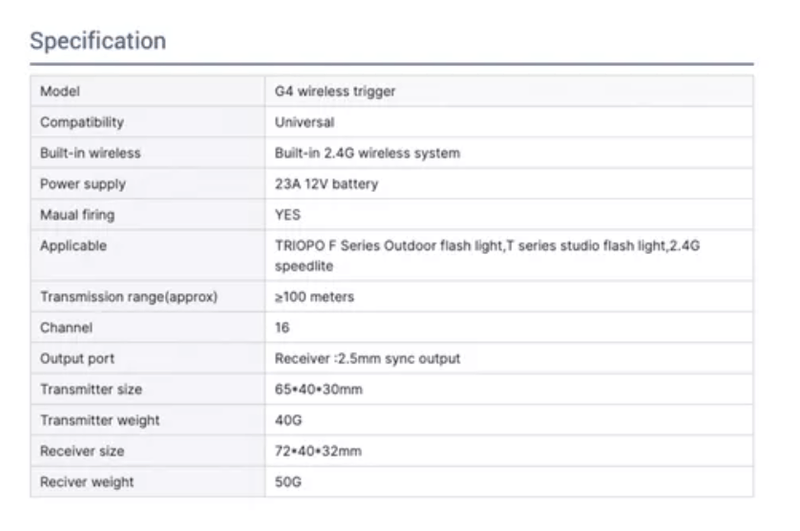Select the Maual firing label
The height and width of the screenshot is (531, 800).
click(x=78, y=215)
